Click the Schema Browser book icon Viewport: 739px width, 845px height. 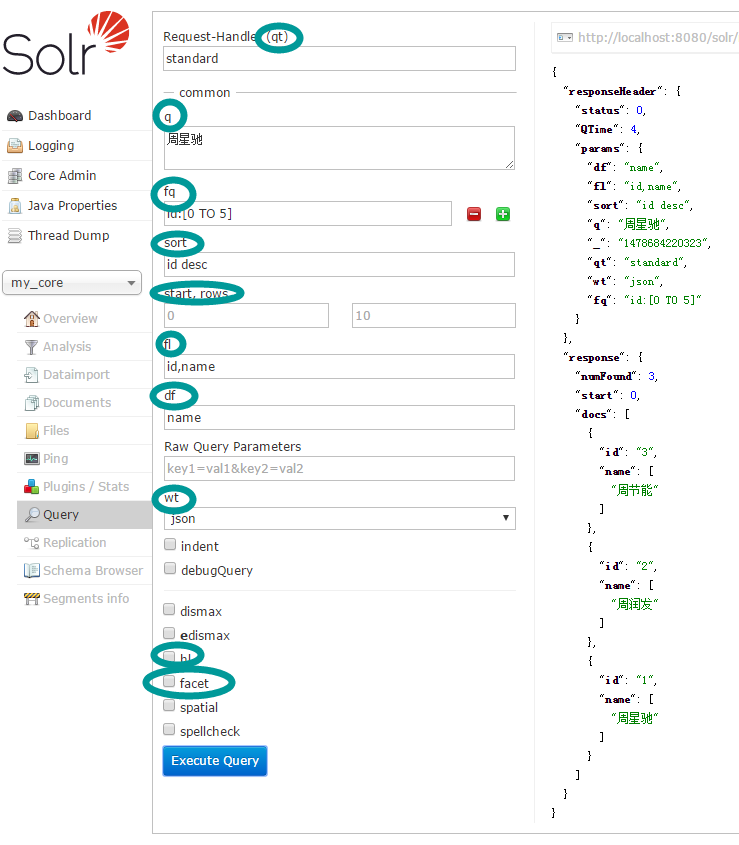tap(32, 571)
